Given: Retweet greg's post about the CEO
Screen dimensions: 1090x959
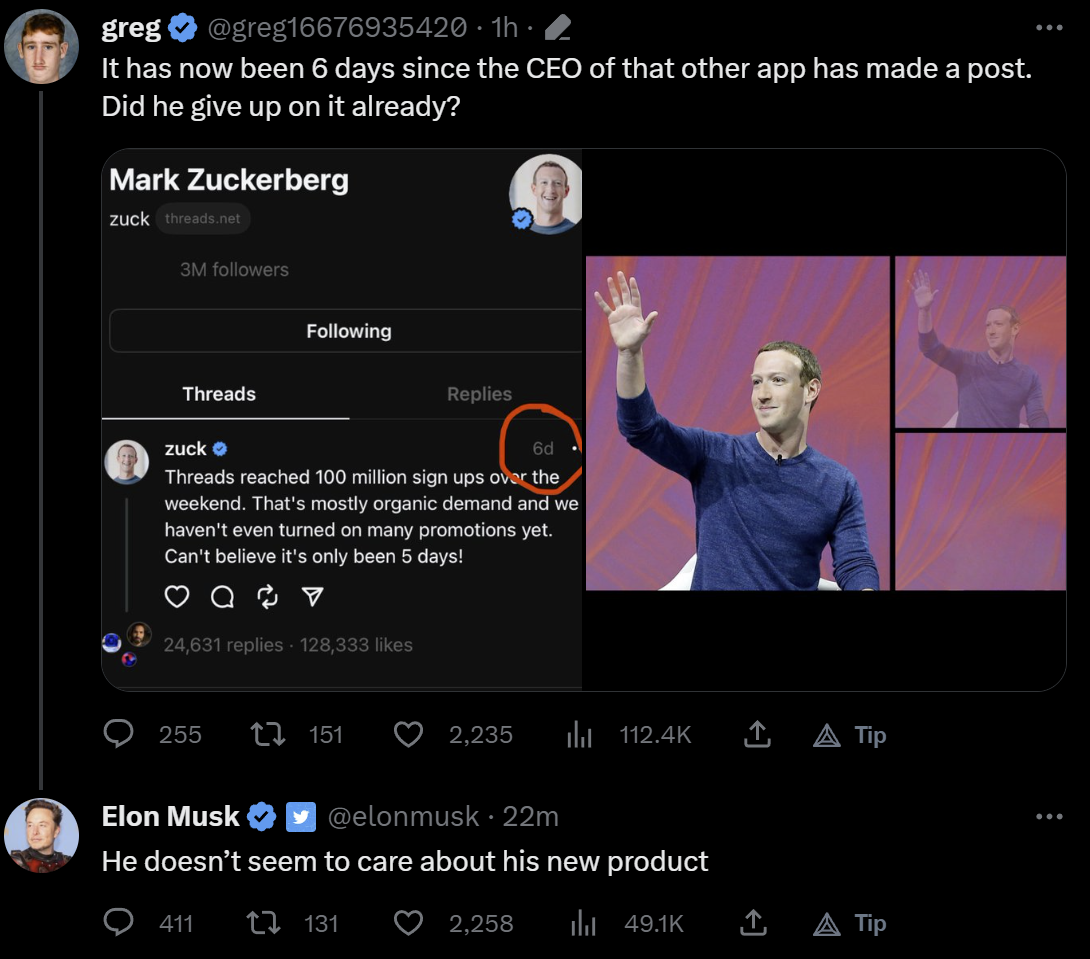Looking at the screenshot, I should [269, 735].
